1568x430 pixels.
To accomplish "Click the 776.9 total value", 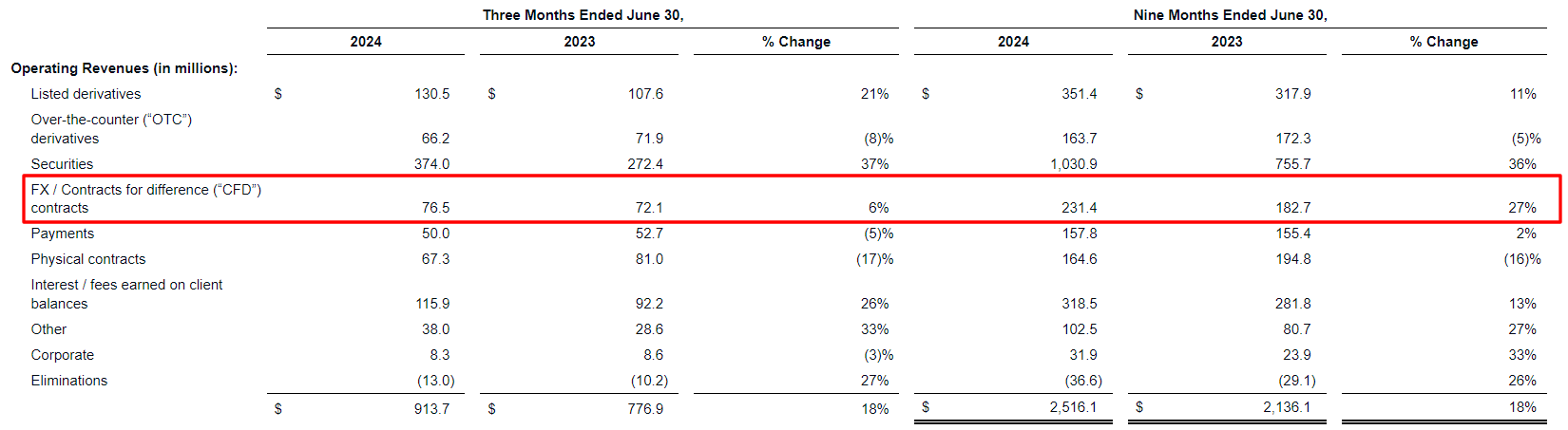I will pyautogui.click(x=645, y=408).
